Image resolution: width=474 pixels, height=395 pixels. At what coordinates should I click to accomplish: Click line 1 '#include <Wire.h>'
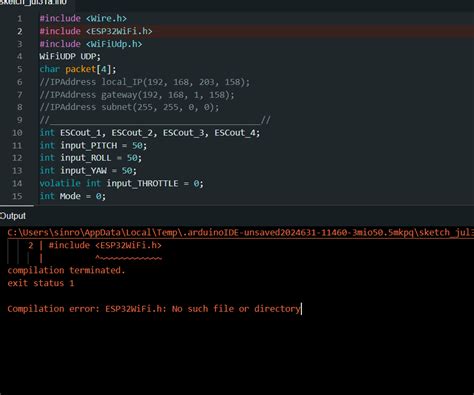[83, 18]
